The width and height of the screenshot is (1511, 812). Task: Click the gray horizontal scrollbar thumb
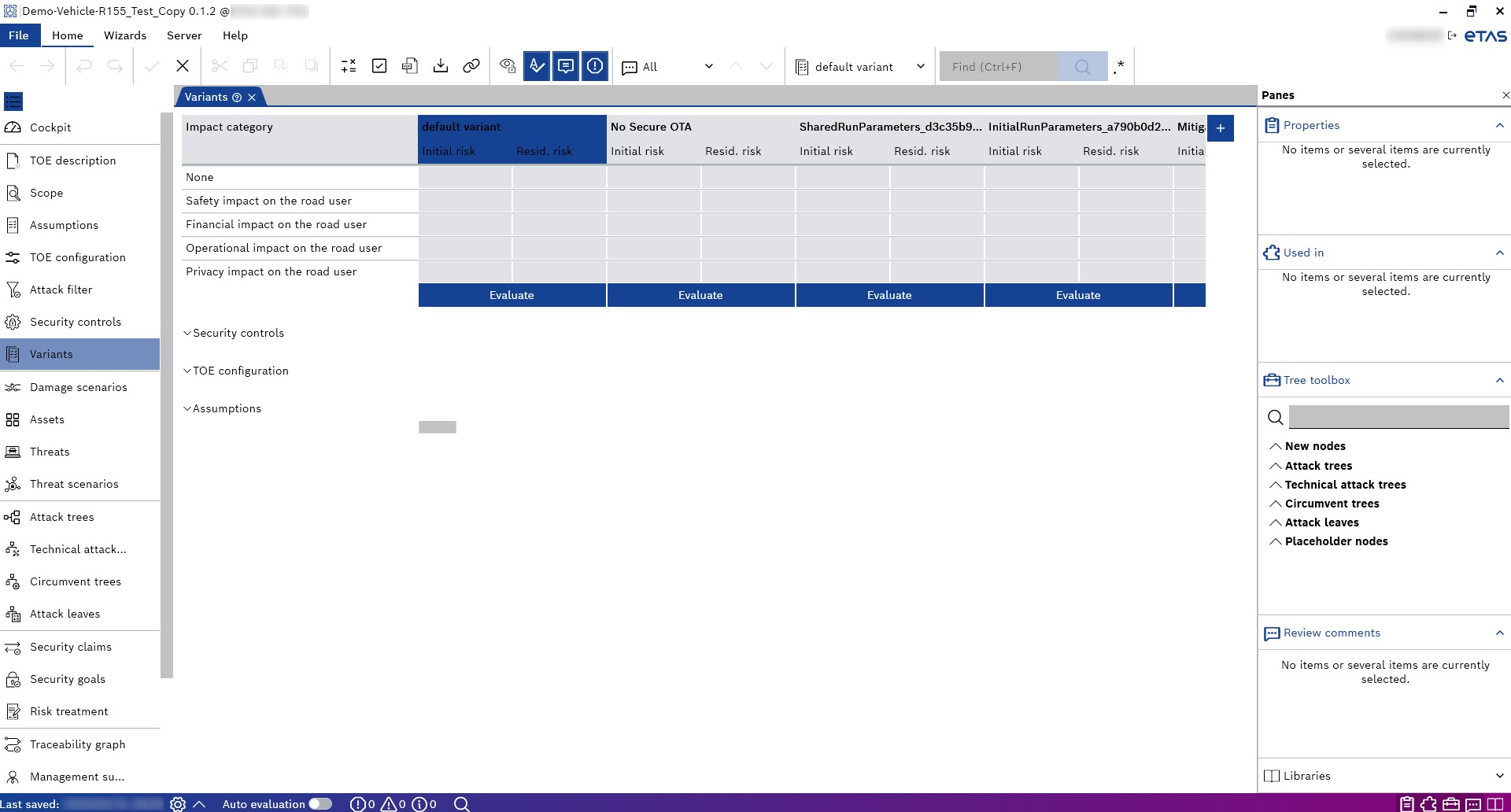[x=438, y=427]
